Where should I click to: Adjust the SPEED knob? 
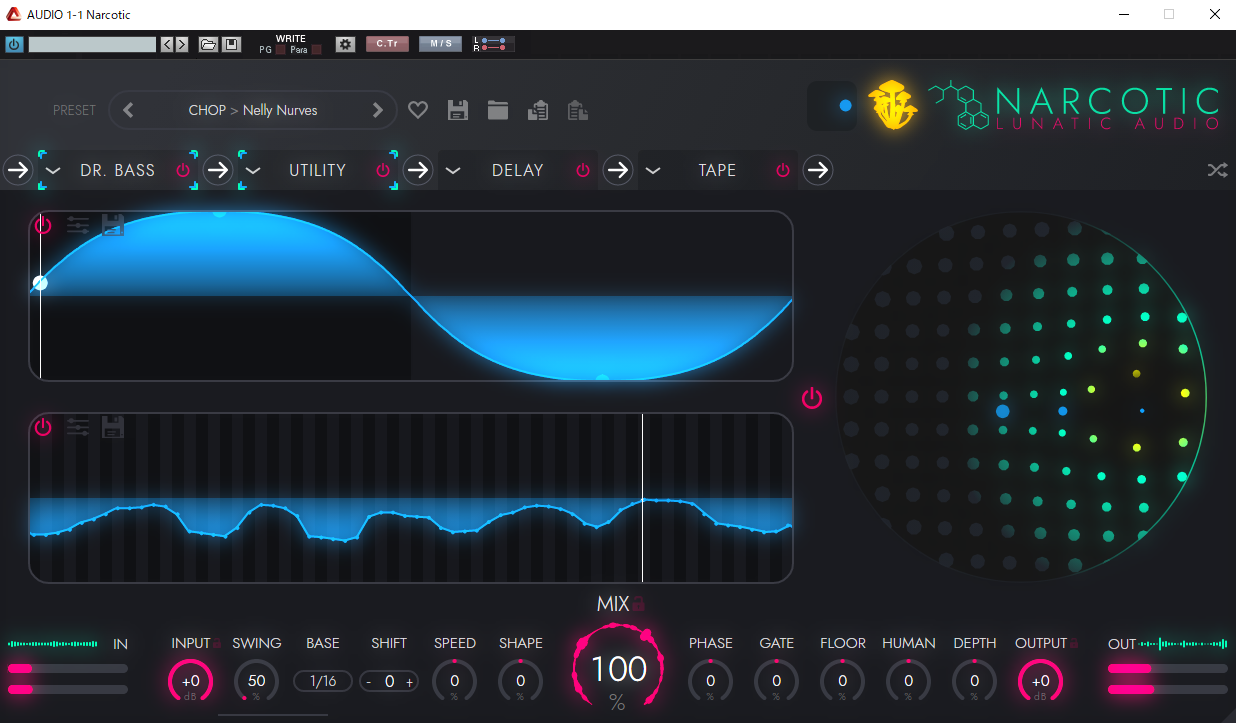point(454,681)
